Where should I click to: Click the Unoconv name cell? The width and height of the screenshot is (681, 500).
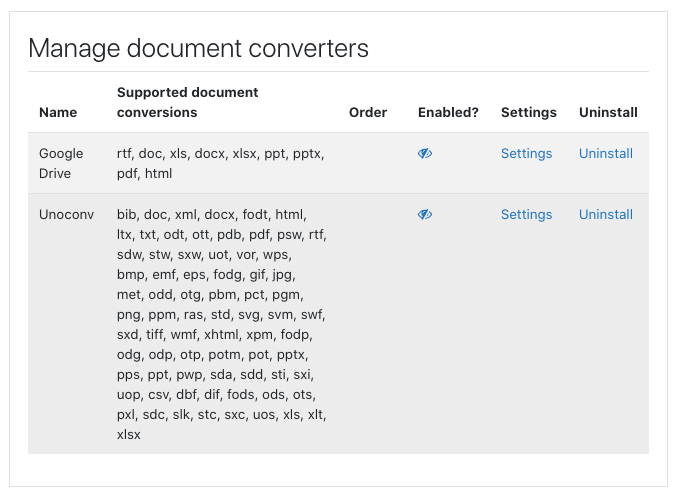point(66,214)
